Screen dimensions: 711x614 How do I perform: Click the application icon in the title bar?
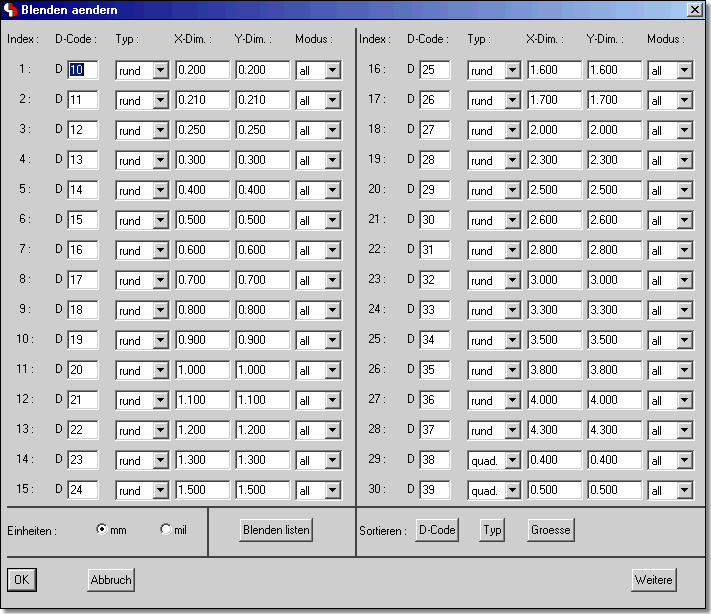[11, 10]
